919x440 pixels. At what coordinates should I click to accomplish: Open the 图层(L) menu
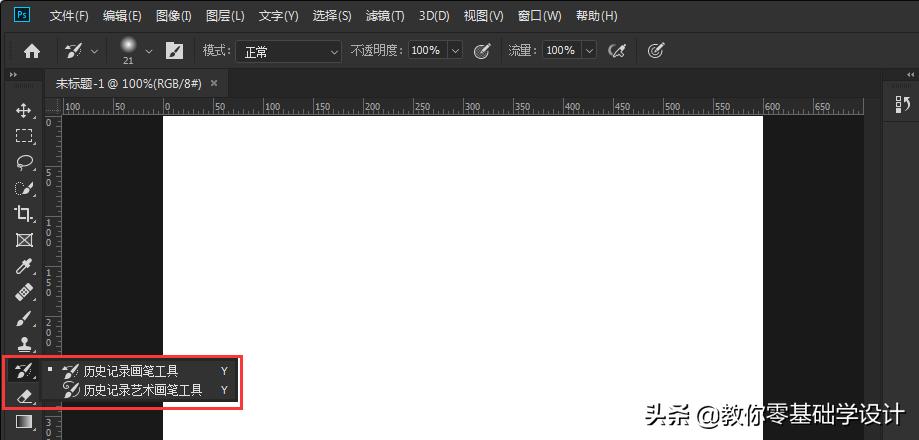coord(225,16)
